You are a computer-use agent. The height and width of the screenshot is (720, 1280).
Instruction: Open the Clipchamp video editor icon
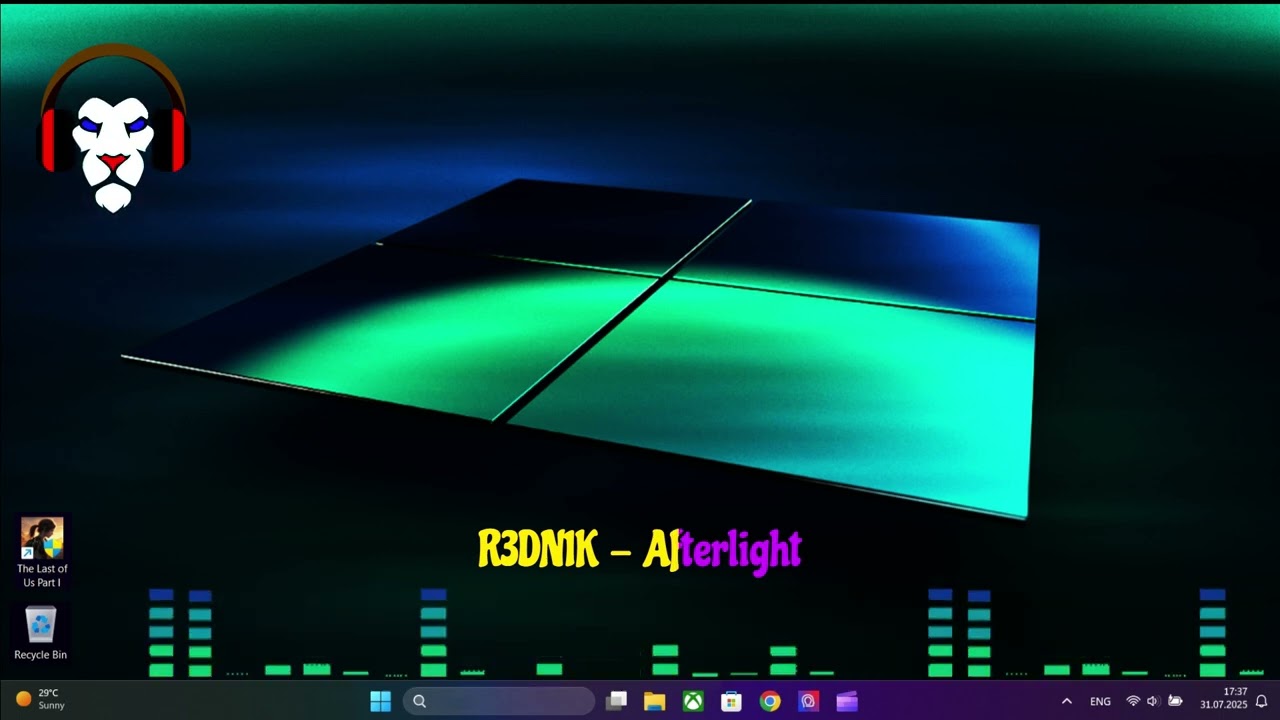coord(847,701)
